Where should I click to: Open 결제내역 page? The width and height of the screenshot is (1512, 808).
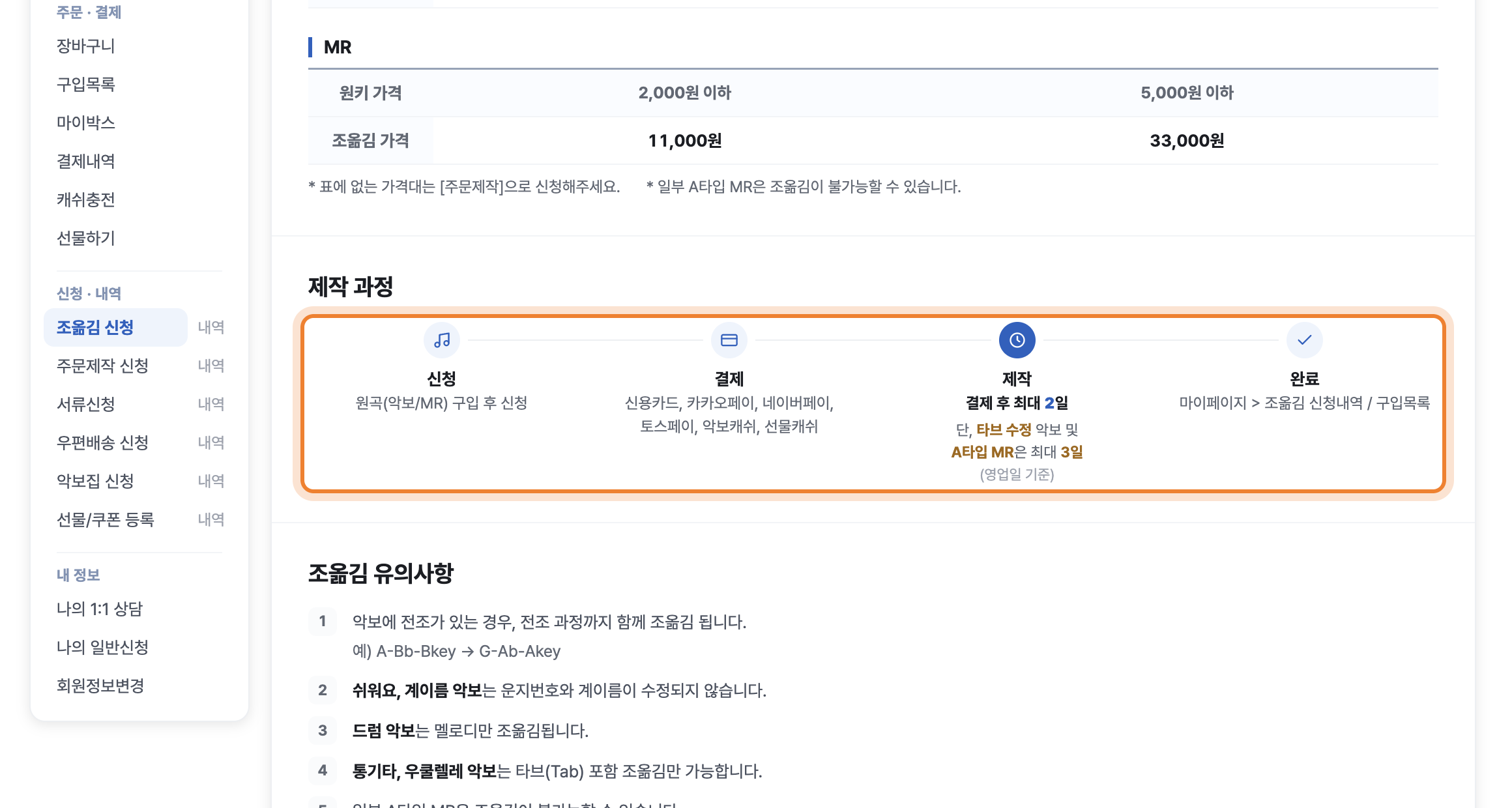85,162
